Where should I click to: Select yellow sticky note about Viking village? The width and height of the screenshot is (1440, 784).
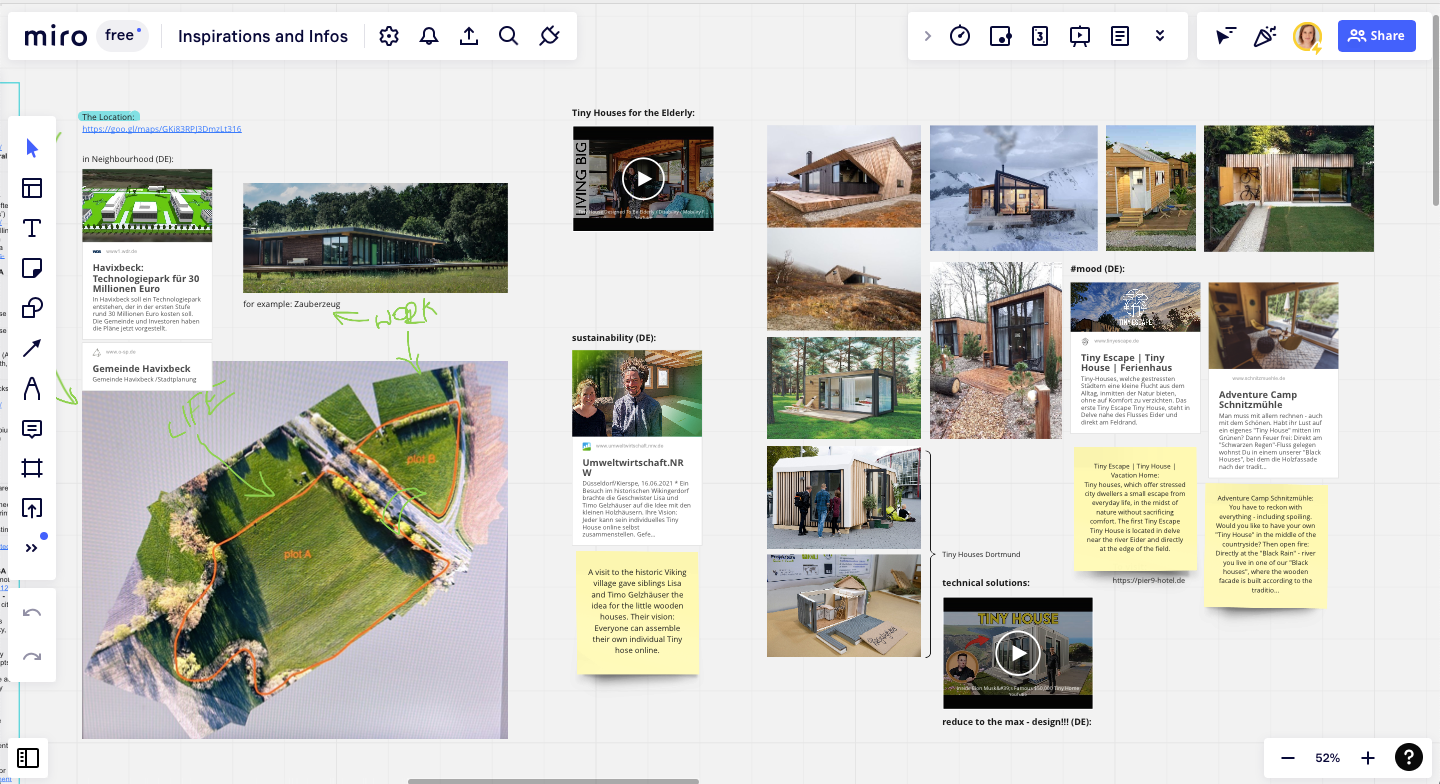coord(637,613)
